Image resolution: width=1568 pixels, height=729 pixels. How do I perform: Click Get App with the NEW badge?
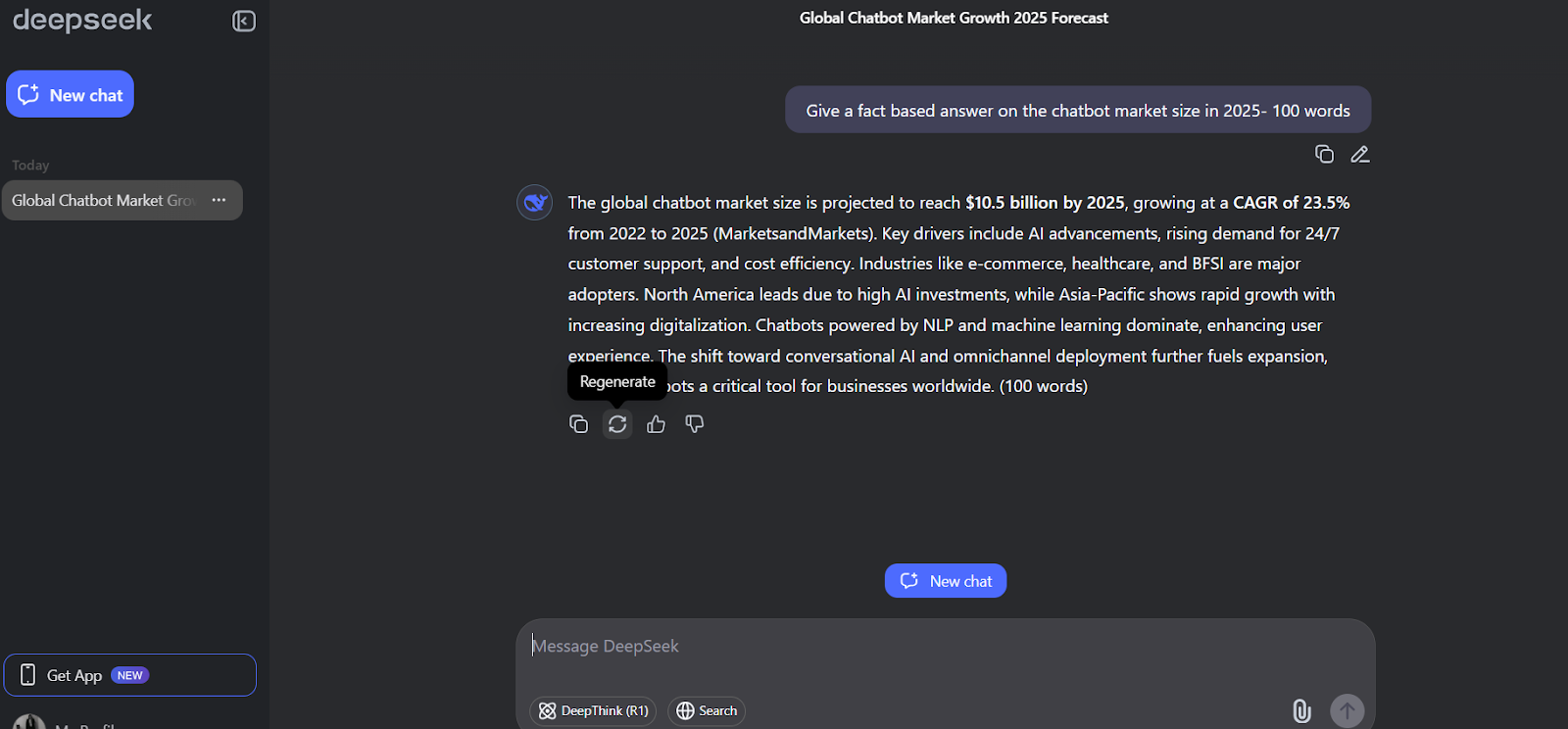pos(130,675)
